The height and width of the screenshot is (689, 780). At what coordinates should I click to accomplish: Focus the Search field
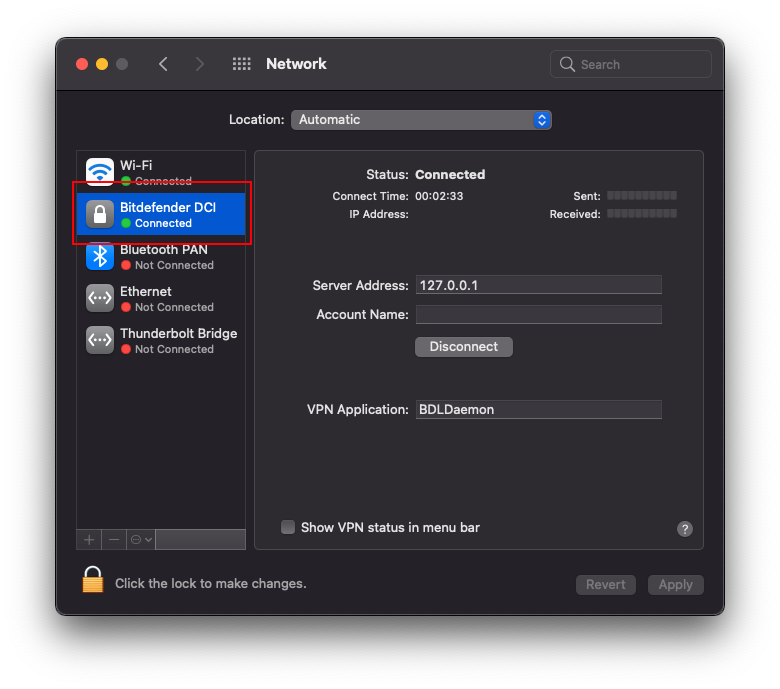[x=631, y=64]
